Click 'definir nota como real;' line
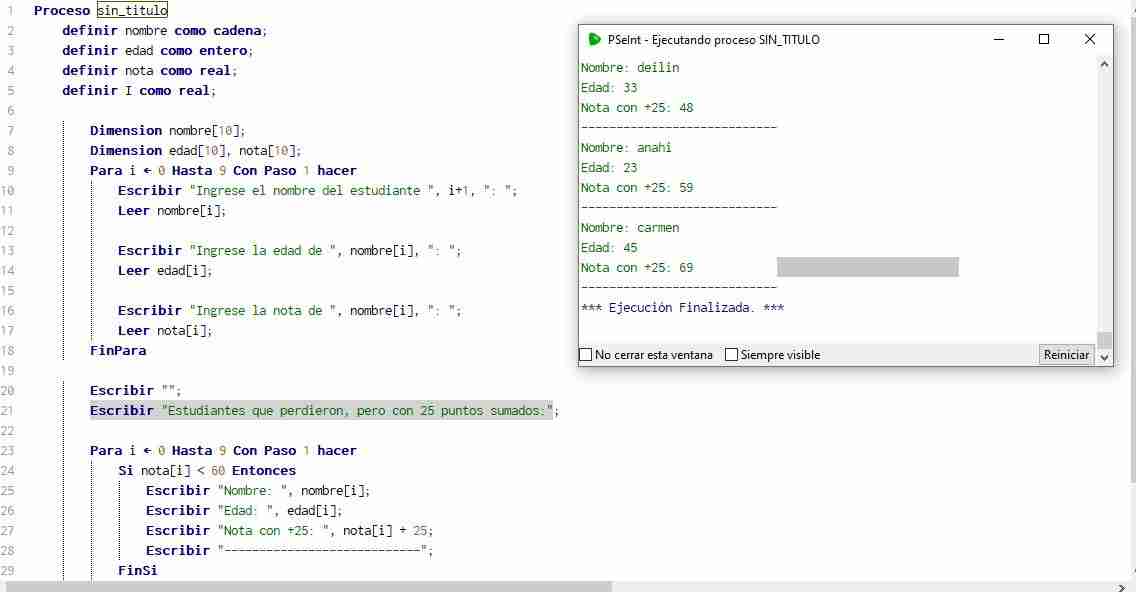 click(x=149, y=70)
